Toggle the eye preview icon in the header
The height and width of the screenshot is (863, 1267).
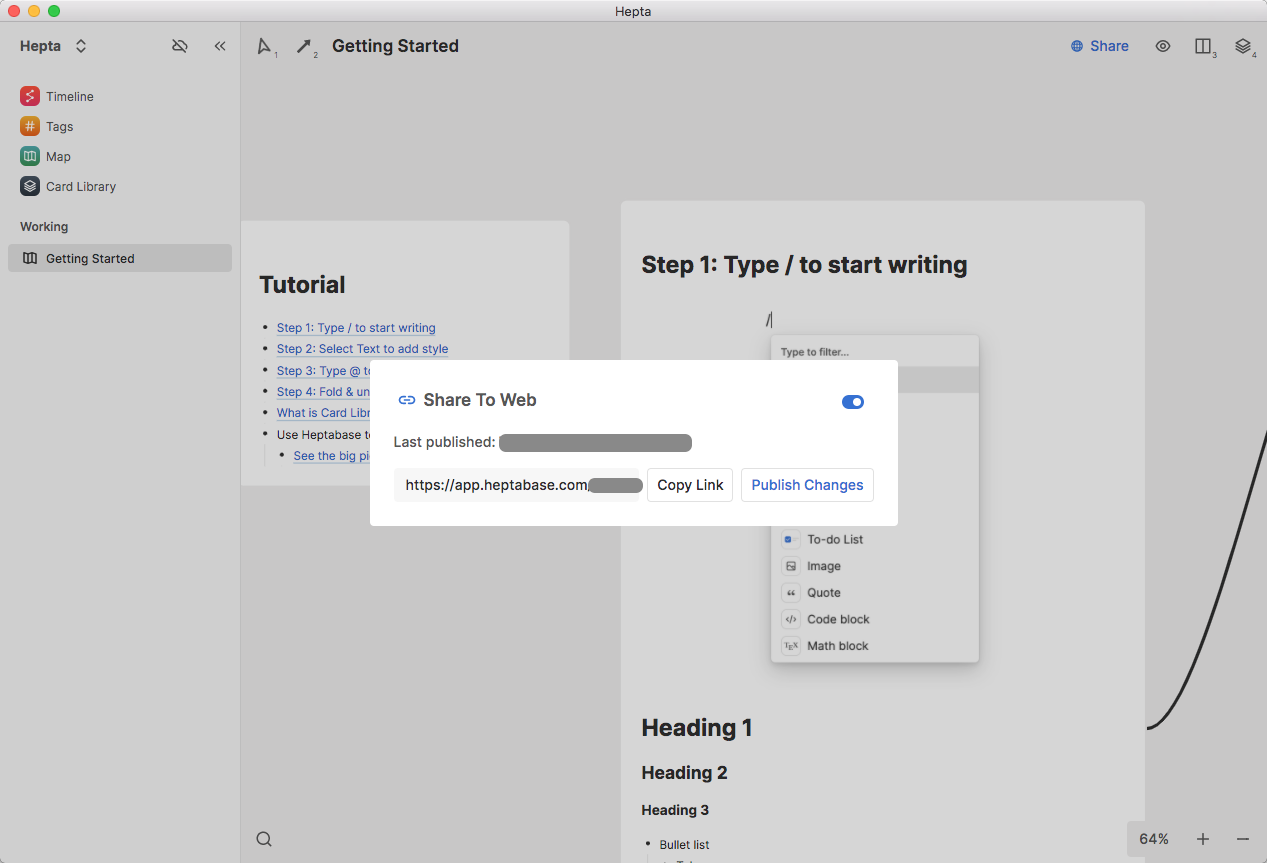(x=1163, y=46)
